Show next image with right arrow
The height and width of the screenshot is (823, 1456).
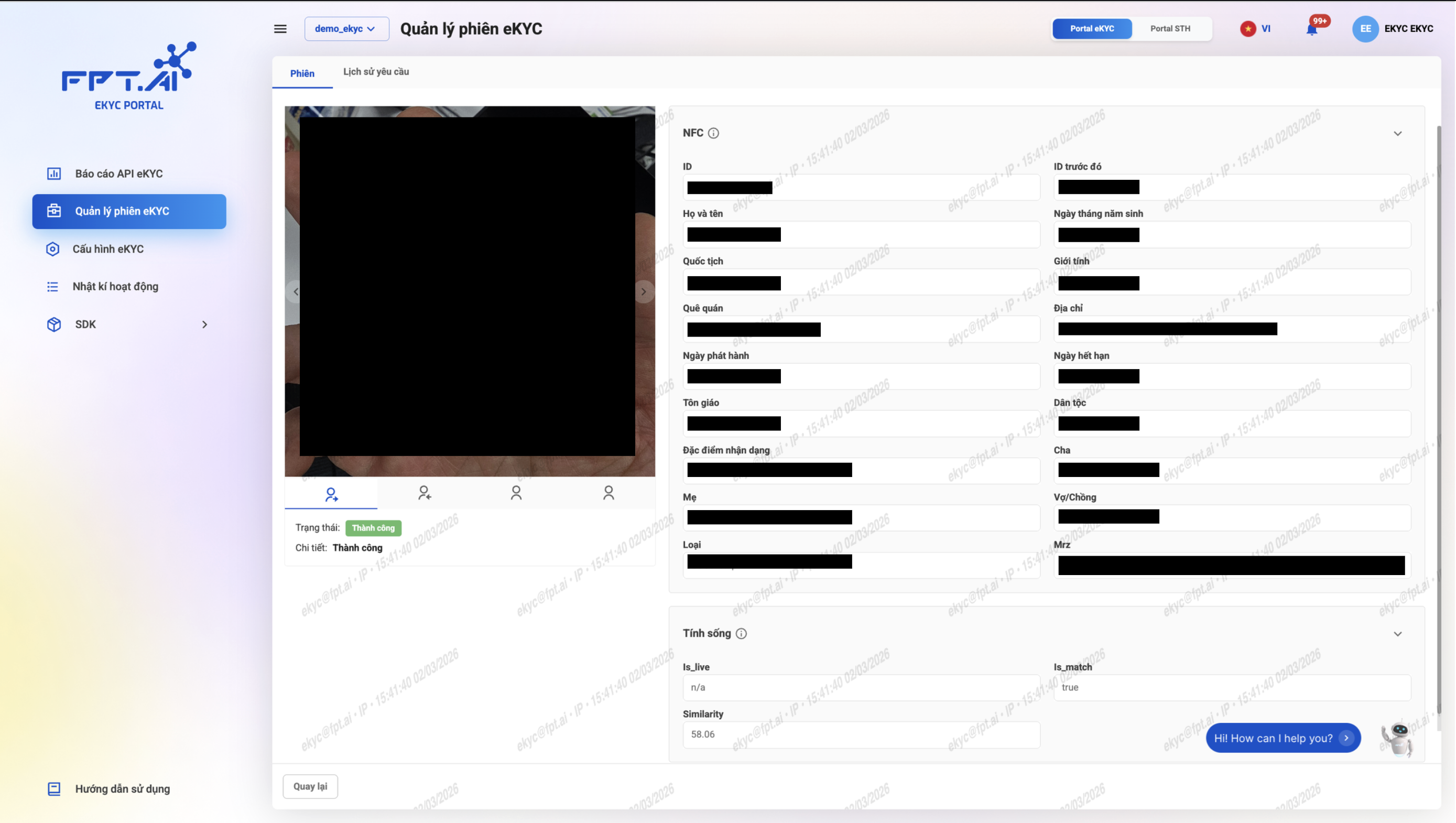click(x=643, y=291)
